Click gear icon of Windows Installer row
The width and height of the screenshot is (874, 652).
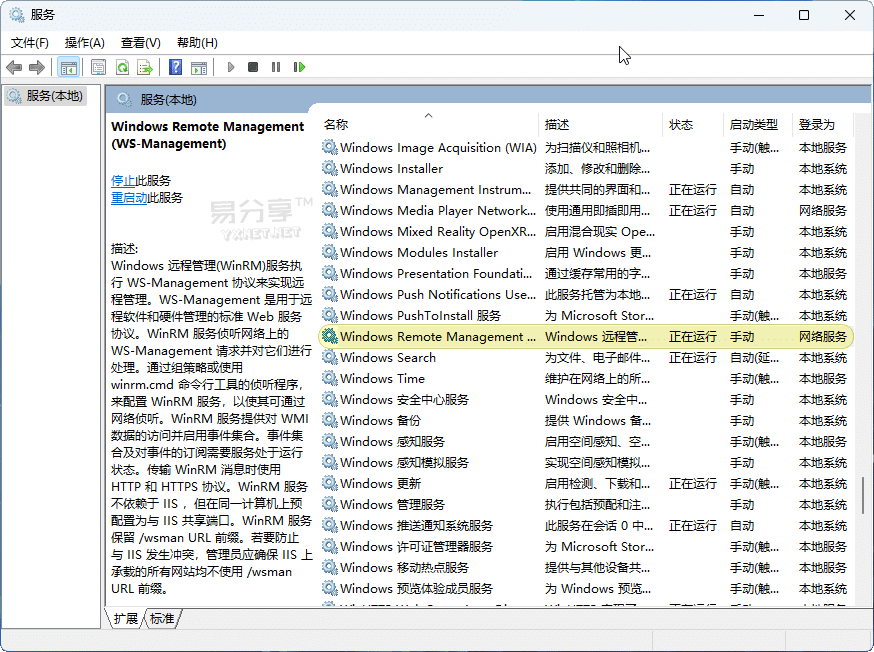tap(330, 168)
